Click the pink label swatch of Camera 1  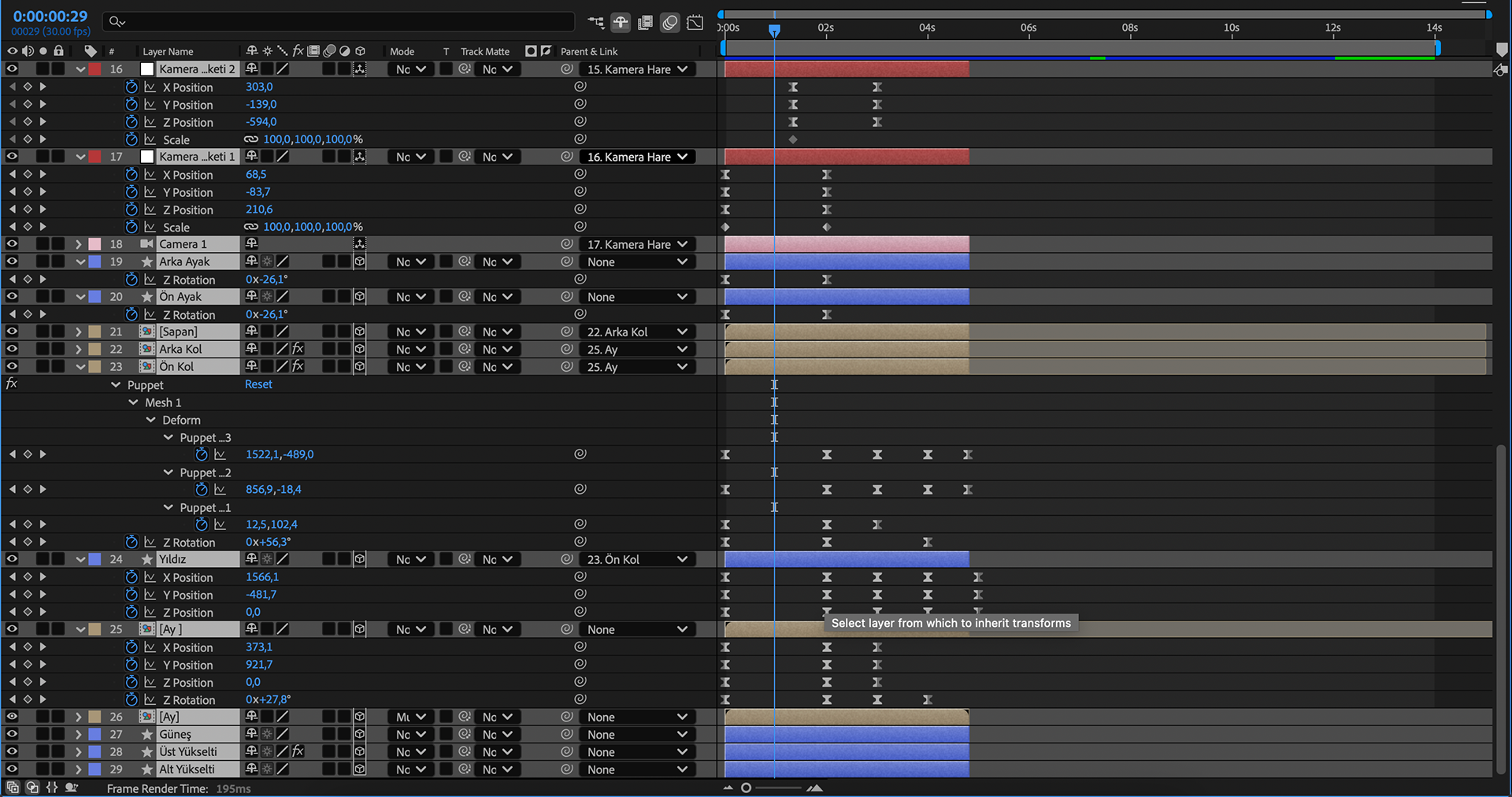click(x=94, y=244)
